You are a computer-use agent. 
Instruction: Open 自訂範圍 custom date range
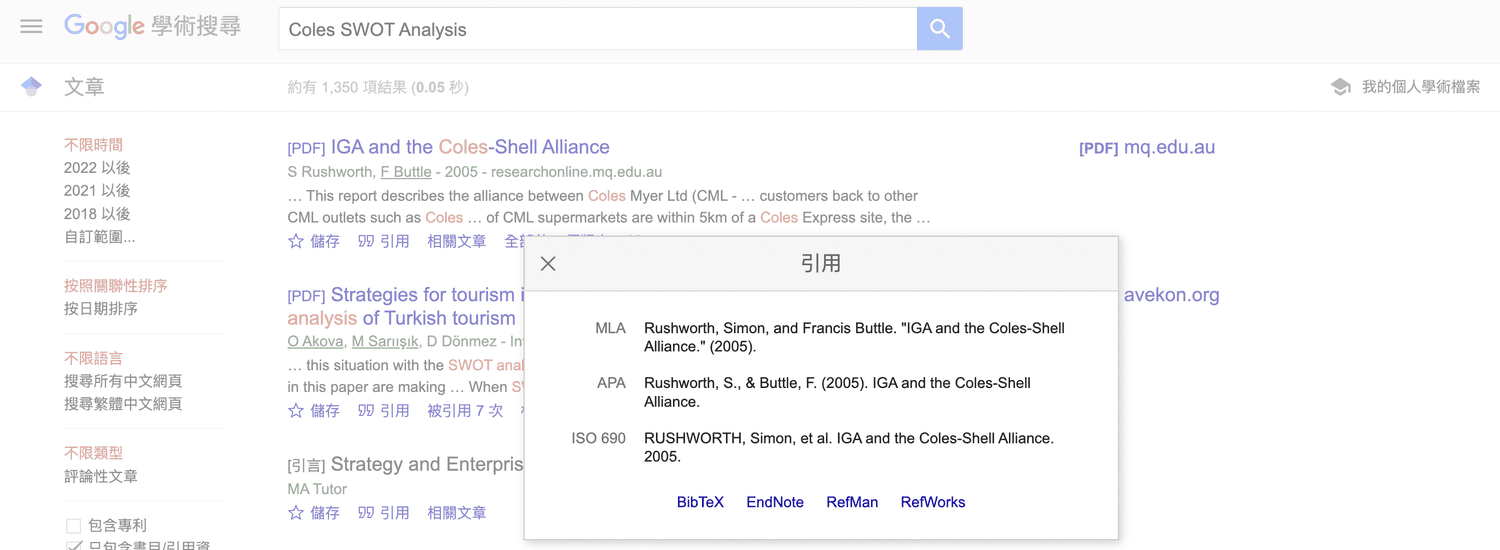(99, 237)
